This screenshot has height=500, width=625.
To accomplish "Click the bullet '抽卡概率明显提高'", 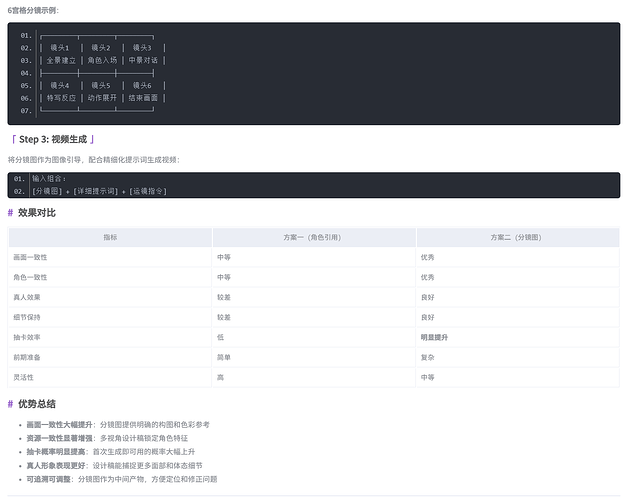I will point(56,452).
